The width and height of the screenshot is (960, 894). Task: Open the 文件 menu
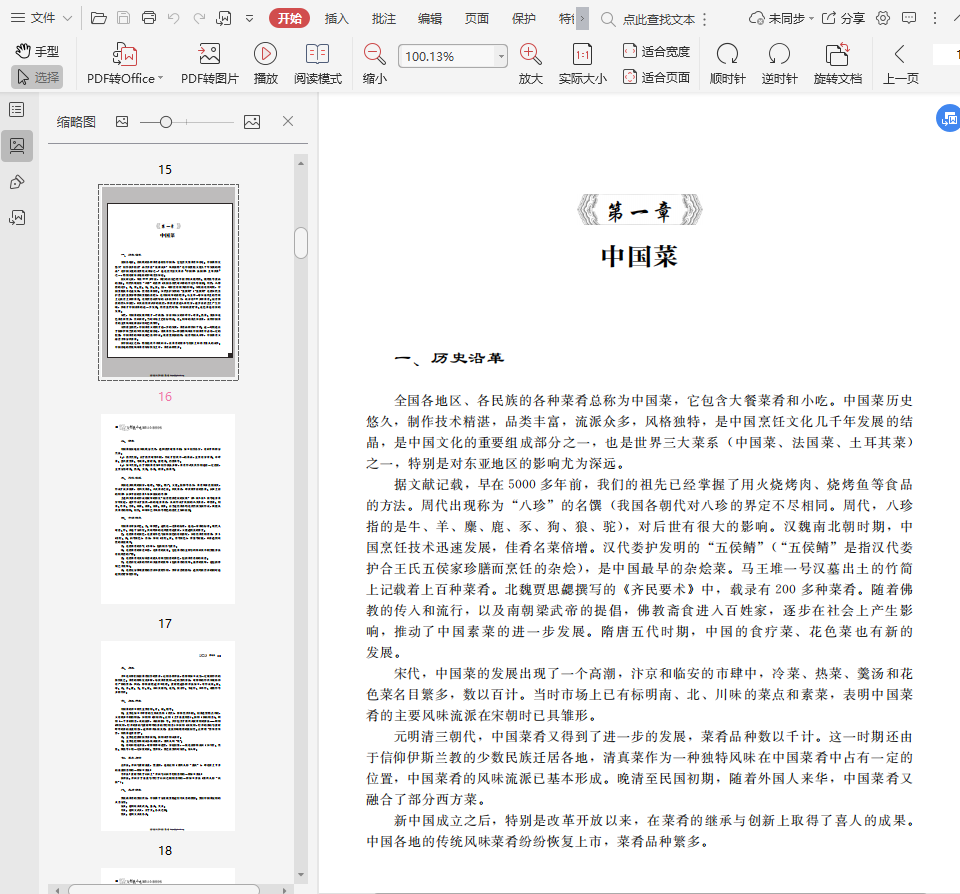point(42,18)
